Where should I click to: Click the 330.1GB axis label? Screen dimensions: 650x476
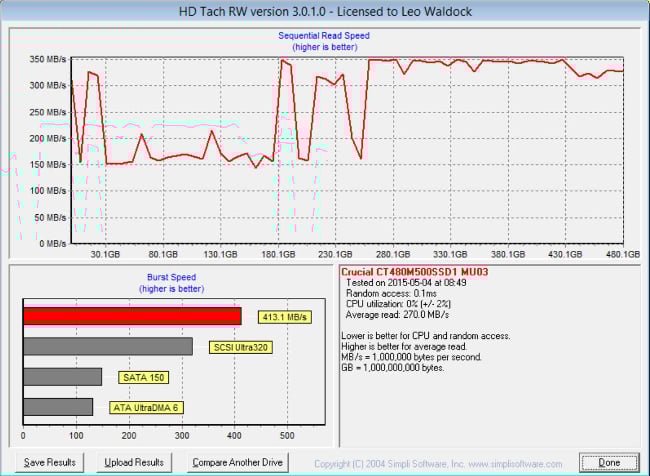(x=450, y=254)
